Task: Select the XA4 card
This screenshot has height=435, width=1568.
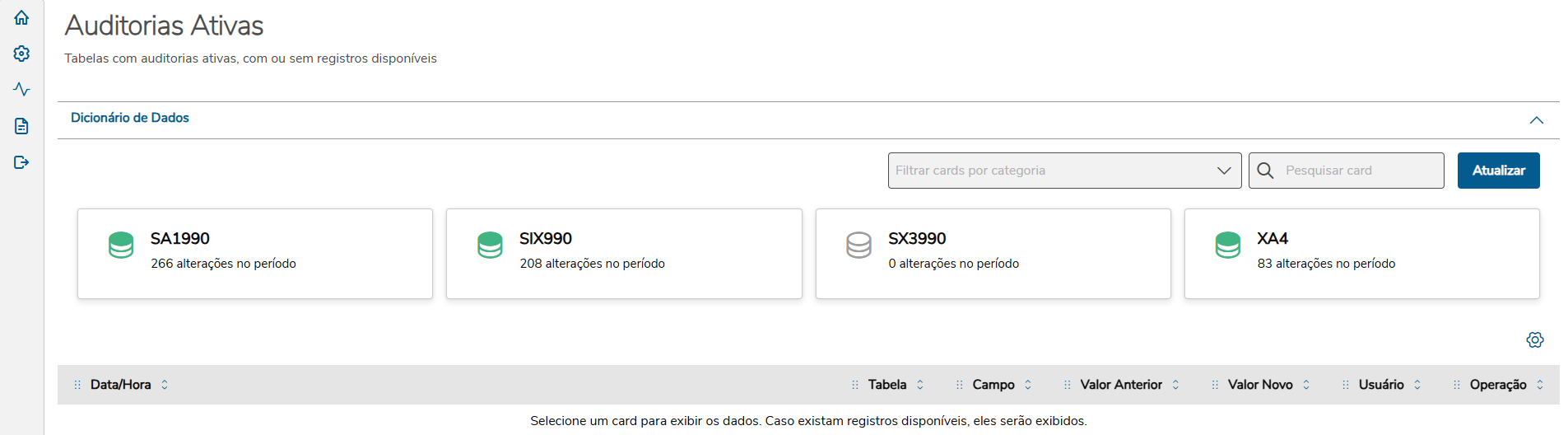Action: [1361, 254]
